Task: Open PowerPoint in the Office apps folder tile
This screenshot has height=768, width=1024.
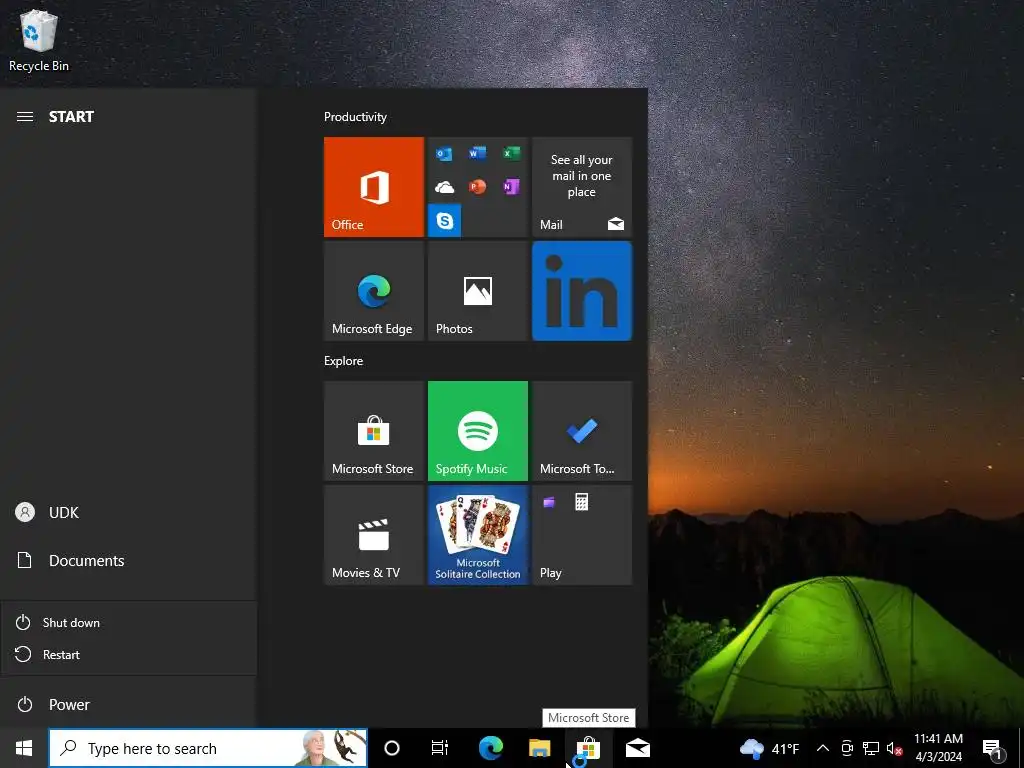Action: (x=477, y=187)
